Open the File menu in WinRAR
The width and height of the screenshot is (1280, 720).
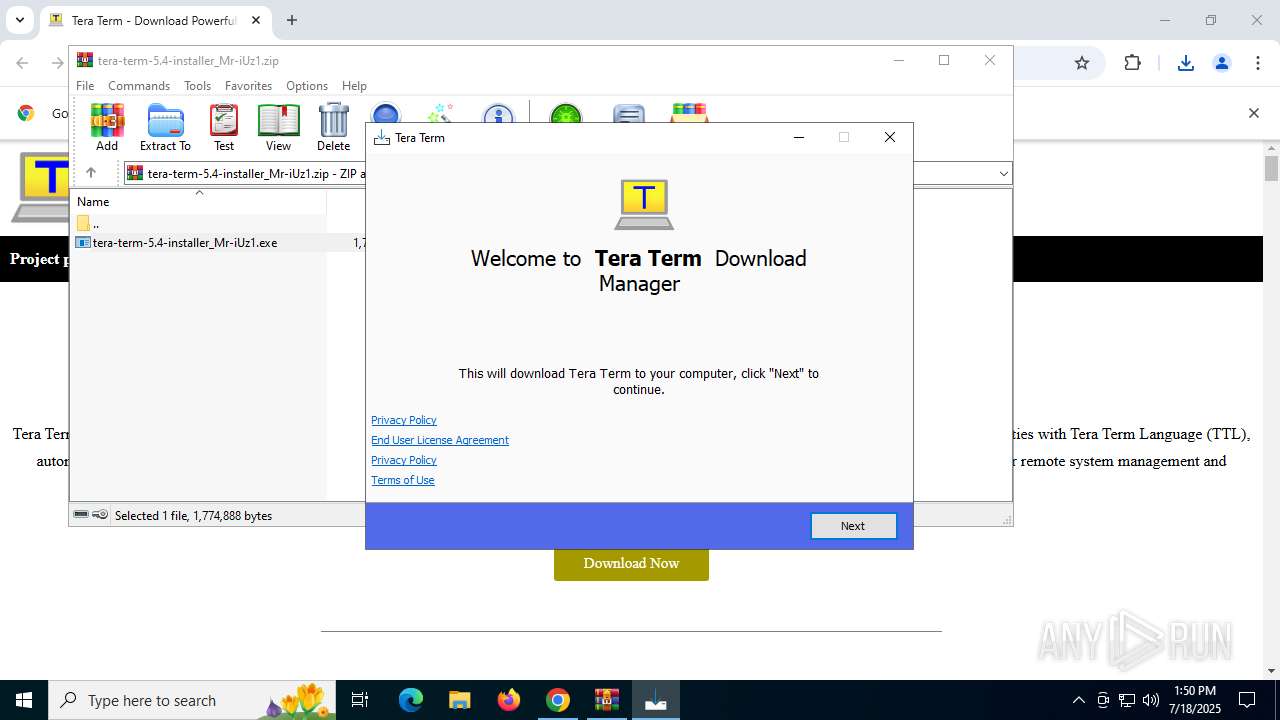[x=85, y=86]
